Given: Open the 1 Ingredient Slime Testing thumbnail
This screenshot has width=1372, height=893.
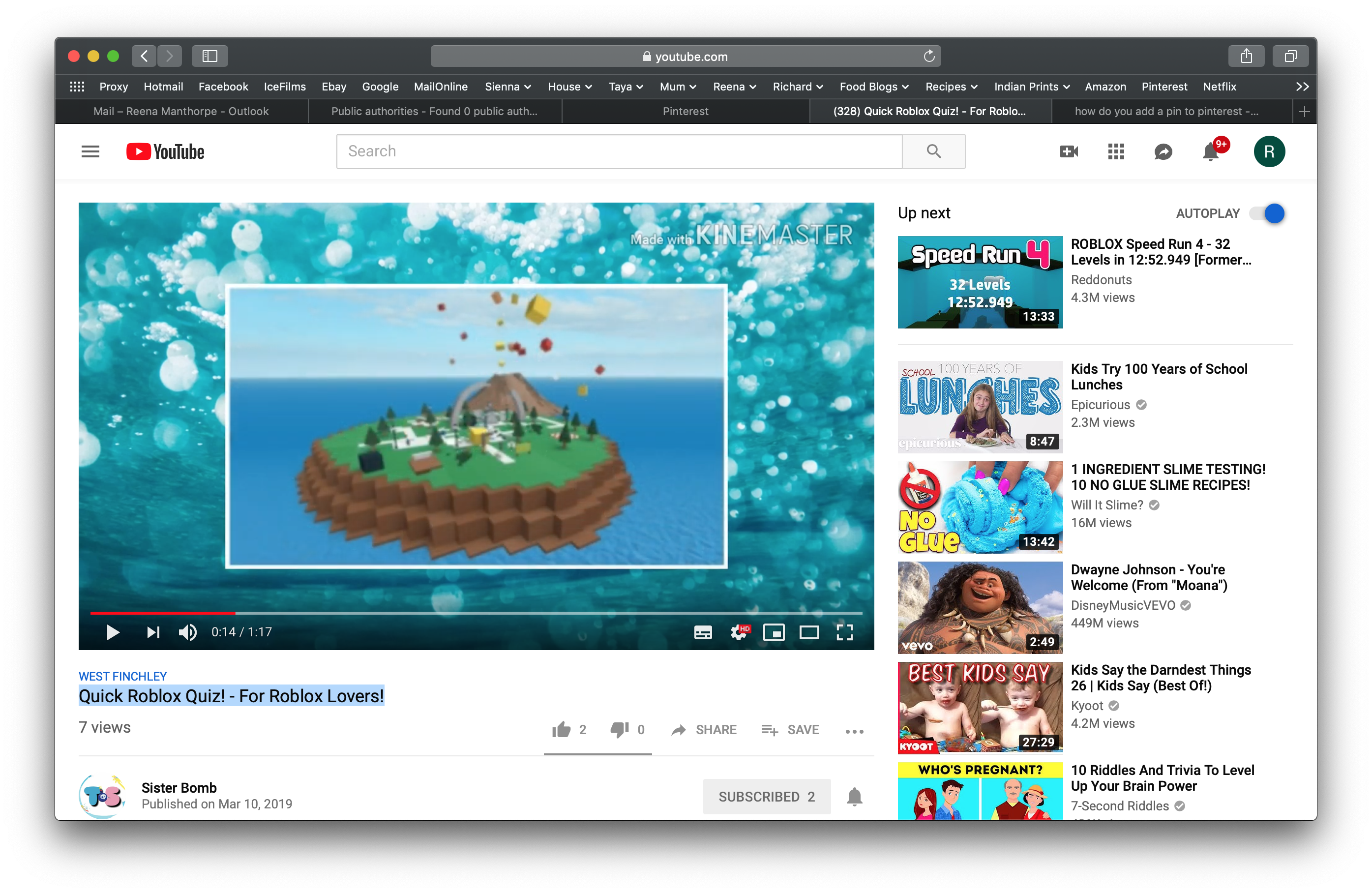Looking at the screenshot, I should coord(980,507).
